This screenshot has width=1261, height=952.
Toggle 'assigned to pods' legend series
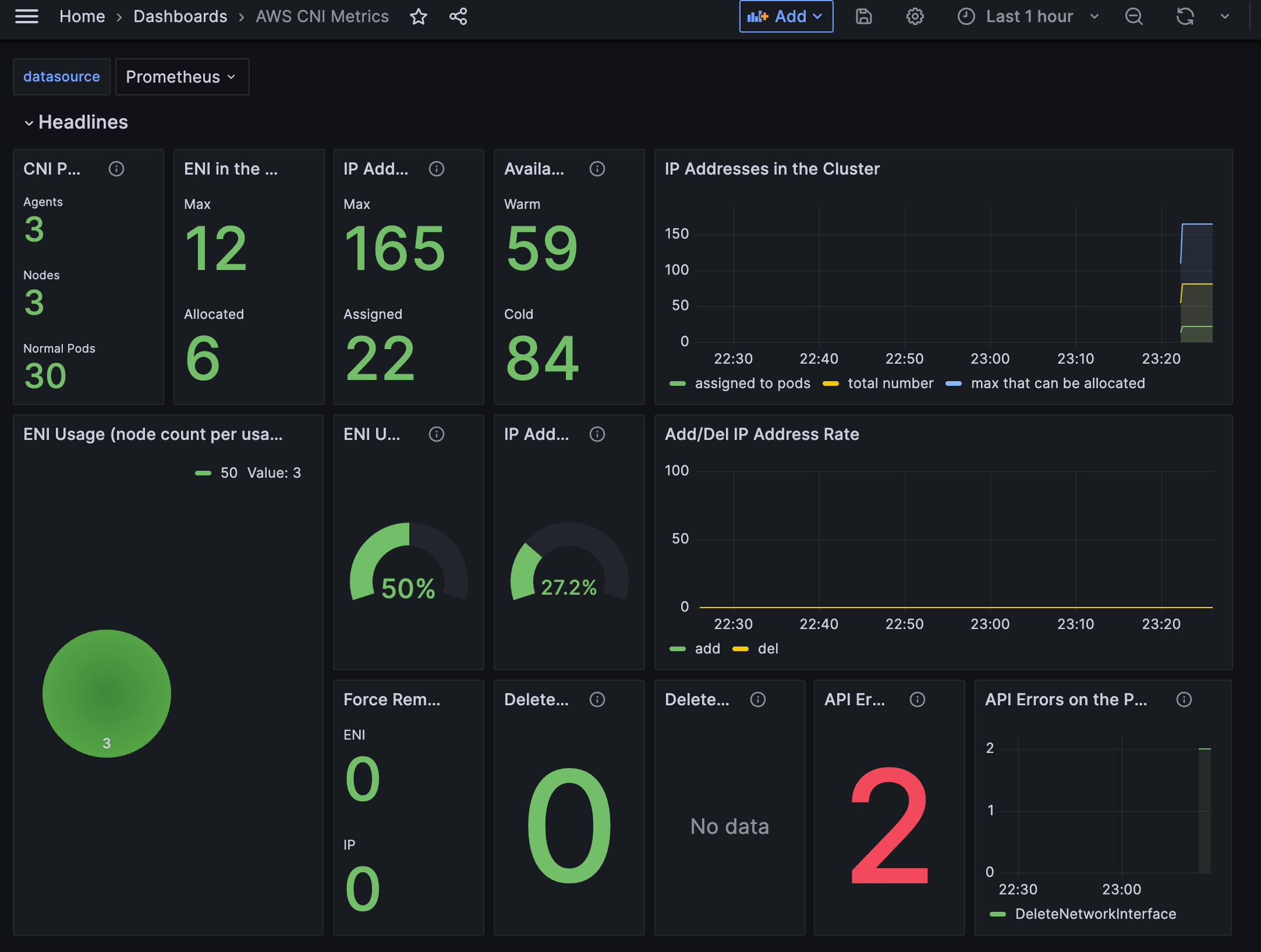click(752, 383)
